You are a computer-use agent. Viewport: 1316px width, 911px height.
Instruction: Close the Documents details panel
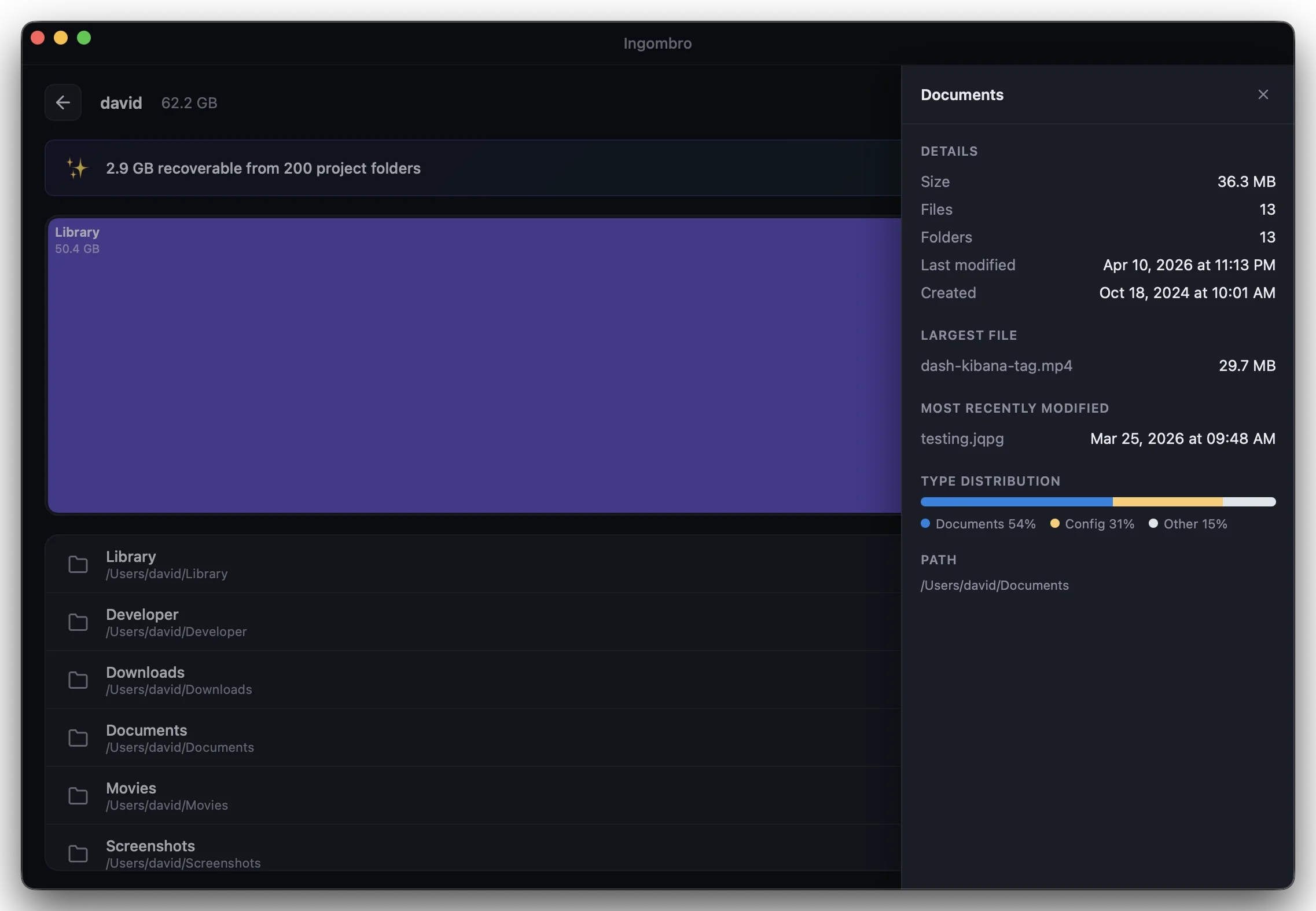point(1263,94)
